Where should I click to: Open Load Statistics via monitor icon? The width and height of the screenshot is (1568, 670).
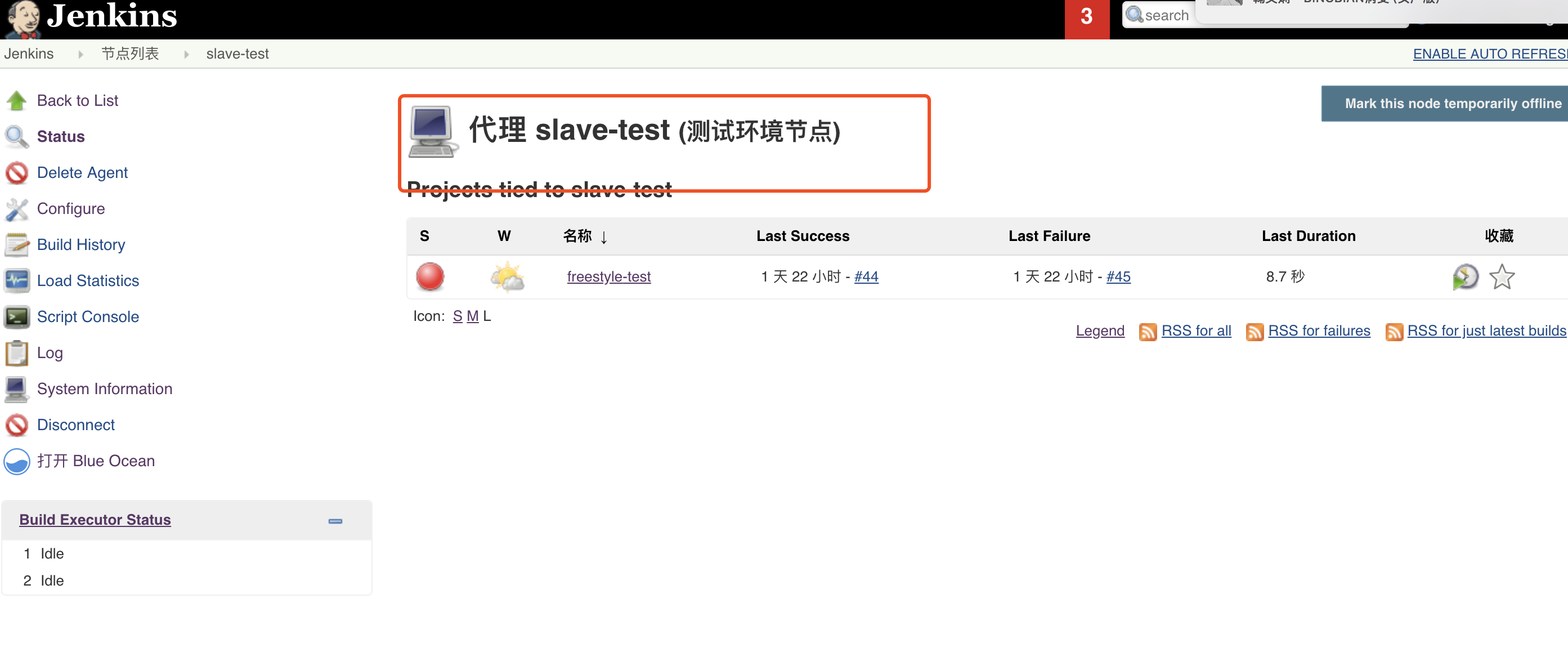point(16,281)
